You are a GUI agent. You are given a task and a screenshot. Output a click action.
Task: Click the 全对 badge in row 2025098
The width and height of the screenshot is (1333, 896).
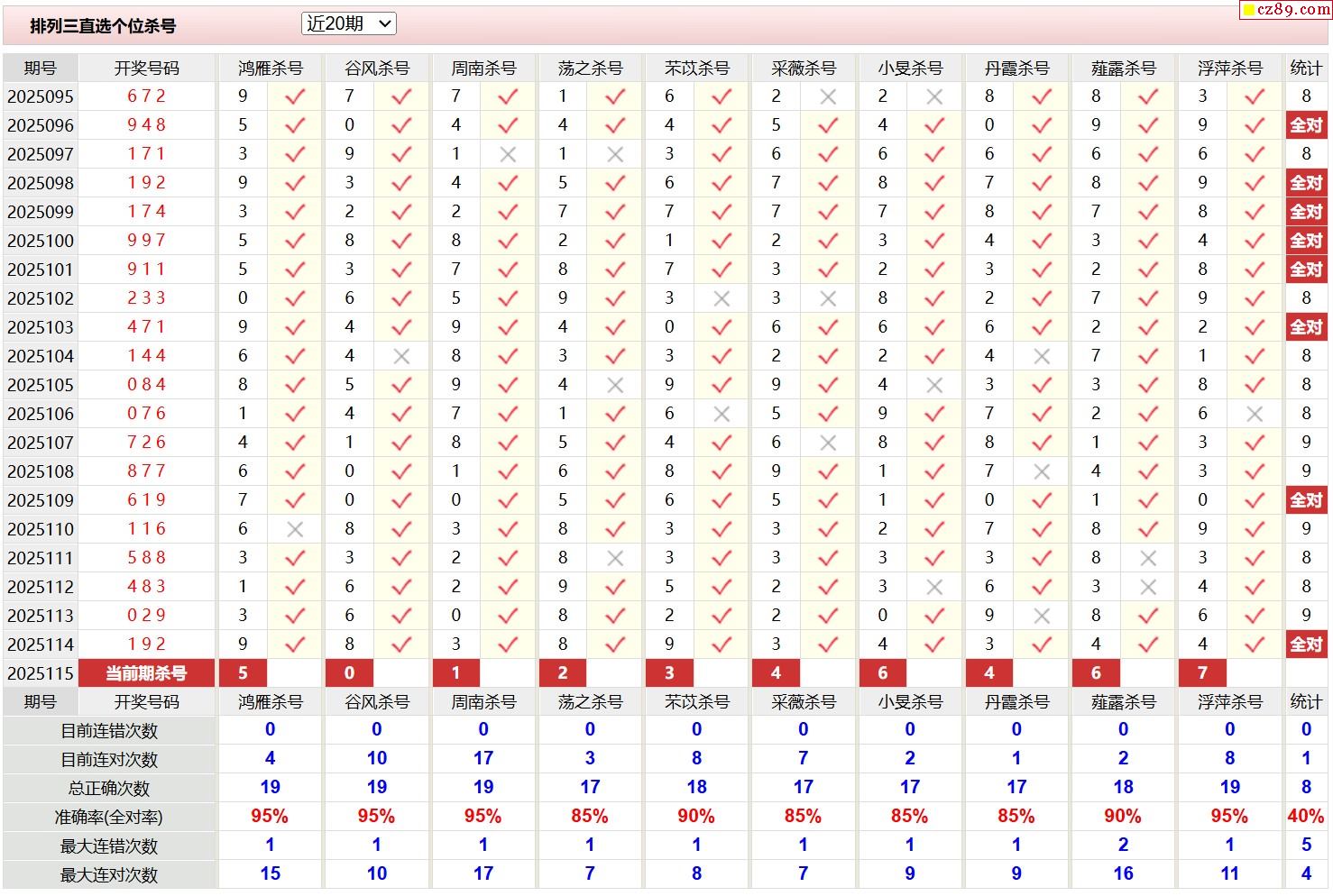click(1306, 183)
